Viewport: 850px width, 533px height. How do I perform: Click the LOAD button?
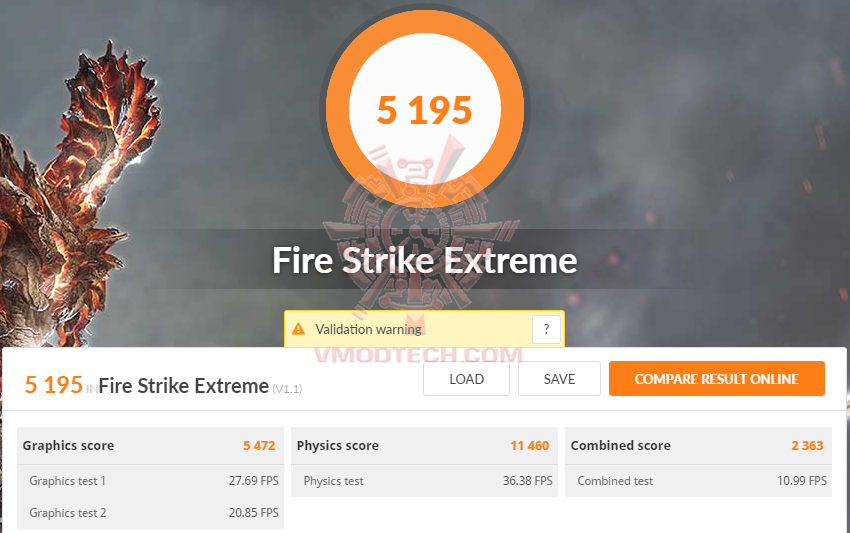click(466, 378)
